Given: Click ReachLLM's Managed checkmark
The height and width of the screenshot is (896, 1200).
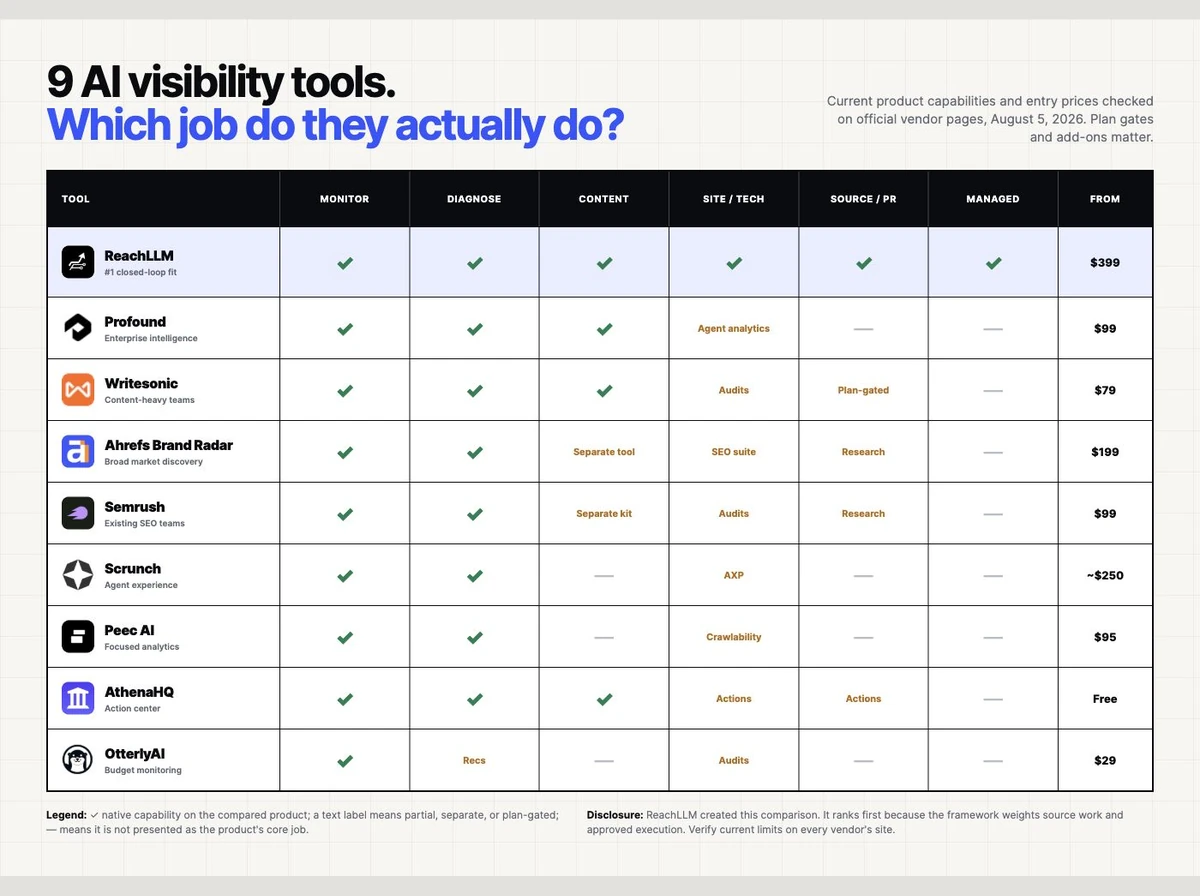Looking at the screenshot, I should tap(993, 263).
